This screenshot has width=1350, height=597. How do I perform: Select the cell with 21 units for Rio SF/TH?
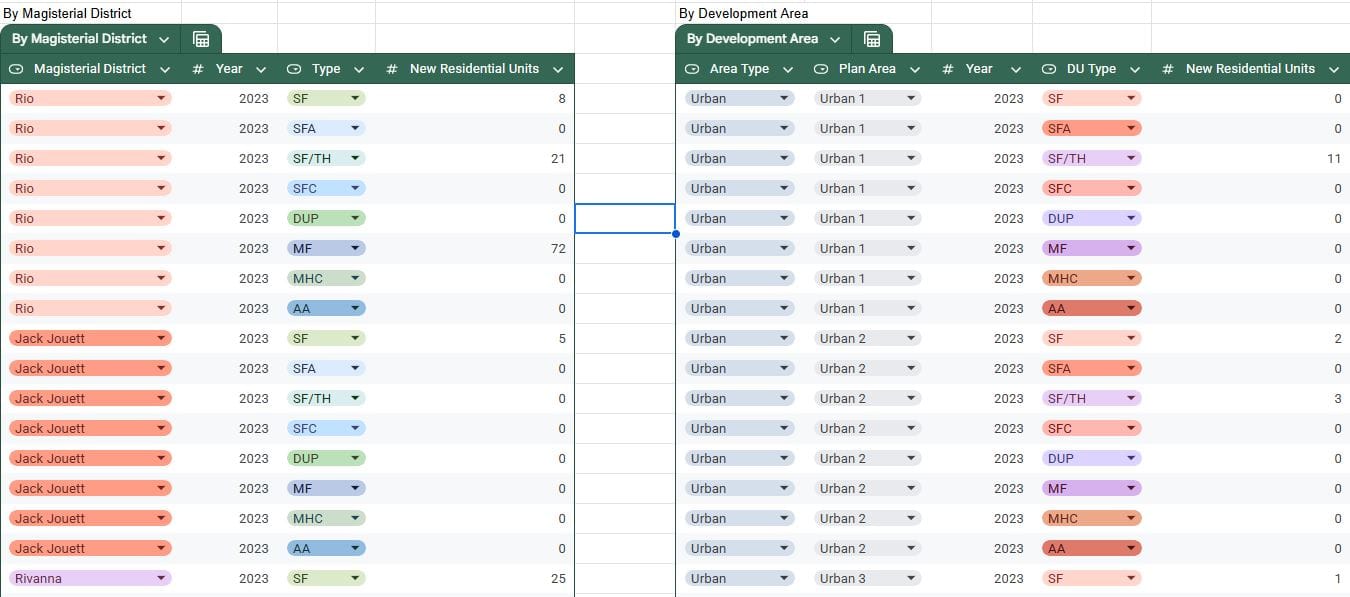click(475, 158)
